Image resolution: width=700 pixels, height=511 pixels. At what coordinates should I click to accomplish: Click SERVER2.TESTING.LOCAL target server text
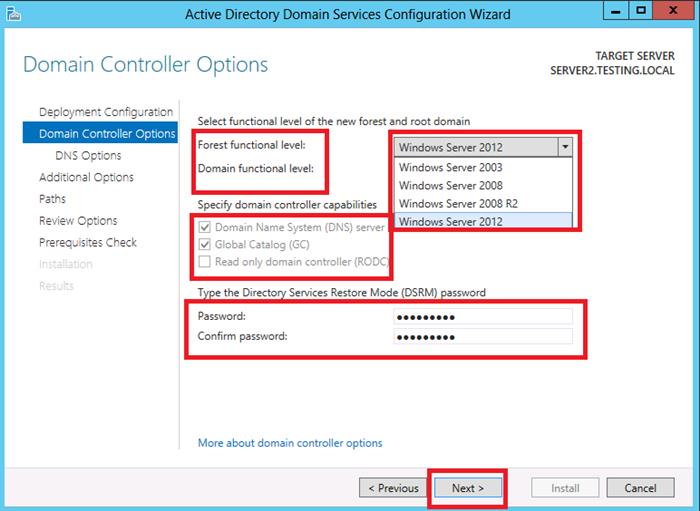(612, 71)
